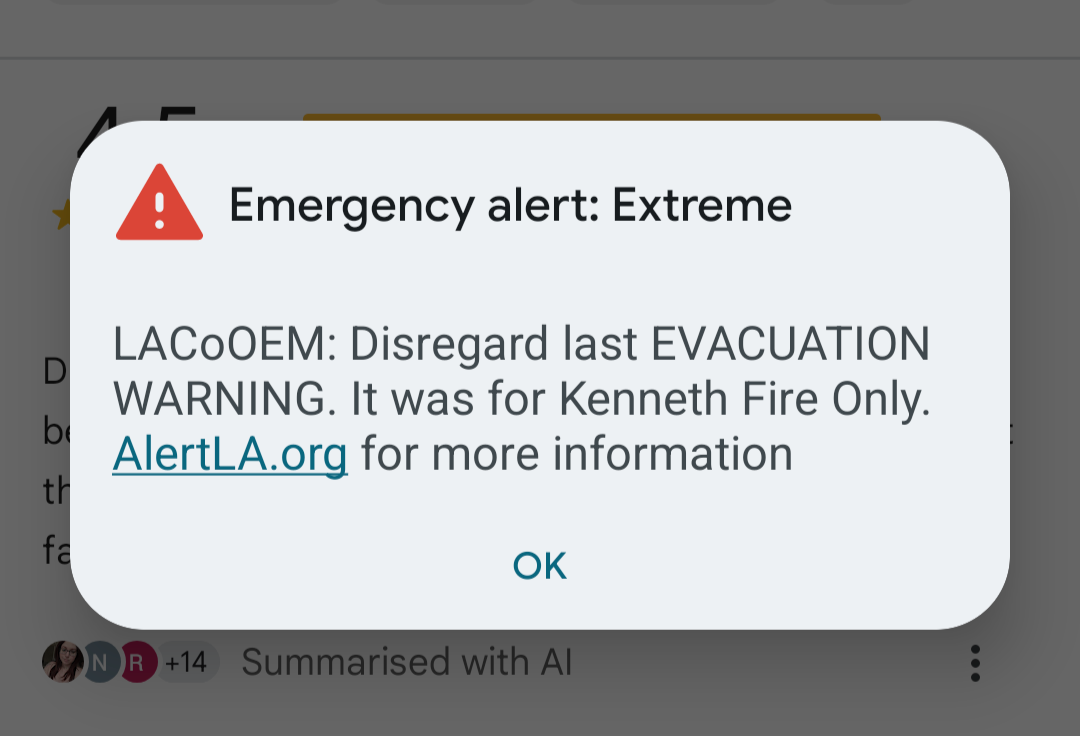Tap the grey "N" reviewer avatar
Image resolution: width=1080 pixels, height=736 pixels.
[x=102, y=662]
